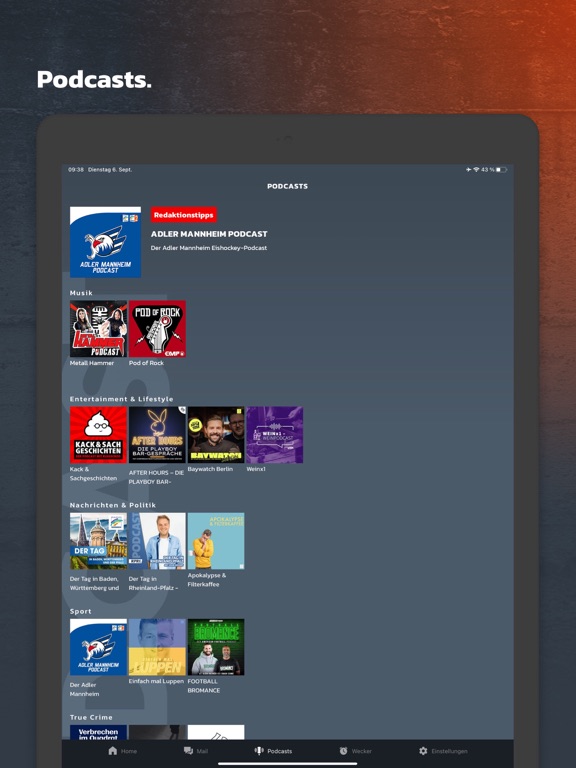Open the Metal Hammer podcast cover
Image resolution: width=576 pixels, height=768 pixels.
pyautogui.click(x=98, y=329)
